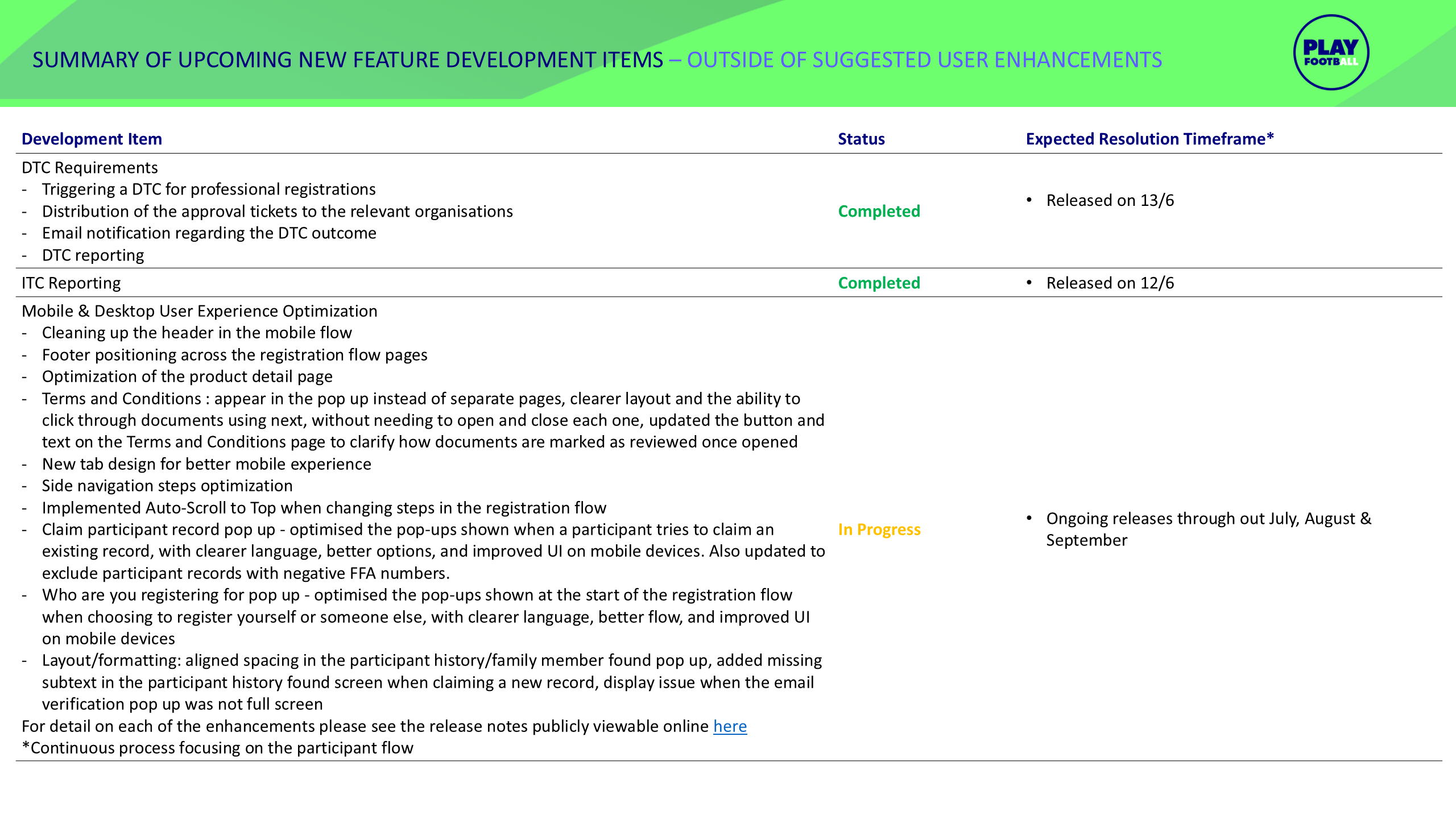
Task: Click the Play Football logo
Action: 1330,53
